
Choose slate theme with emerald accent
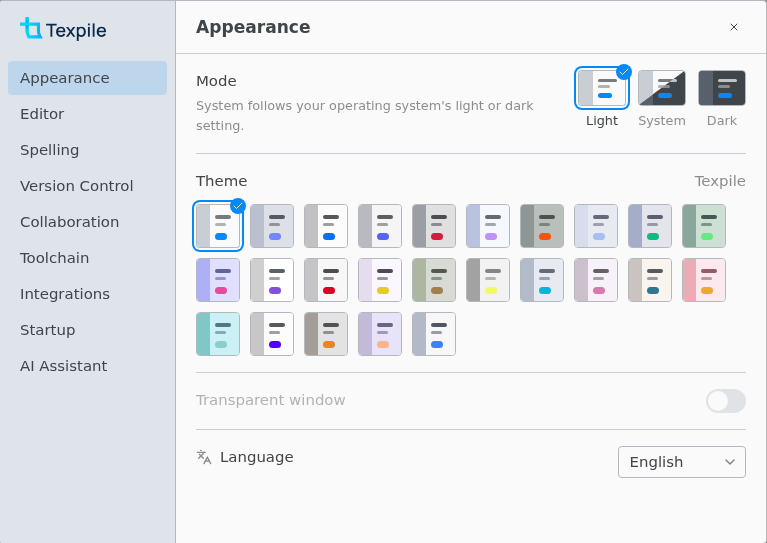[x=650, y=226]
